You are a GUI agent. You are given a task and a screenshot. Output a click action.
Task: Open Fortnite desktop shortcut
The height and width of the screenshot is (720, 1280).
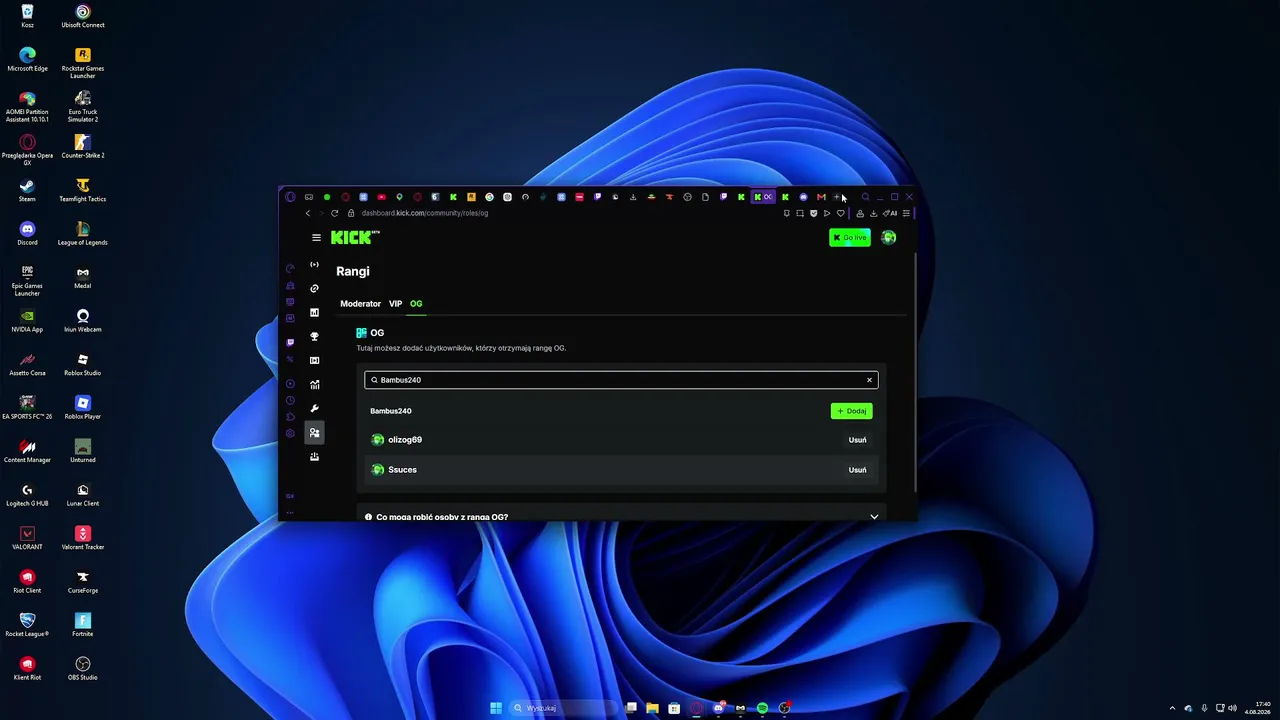click(x=83, y=624)
